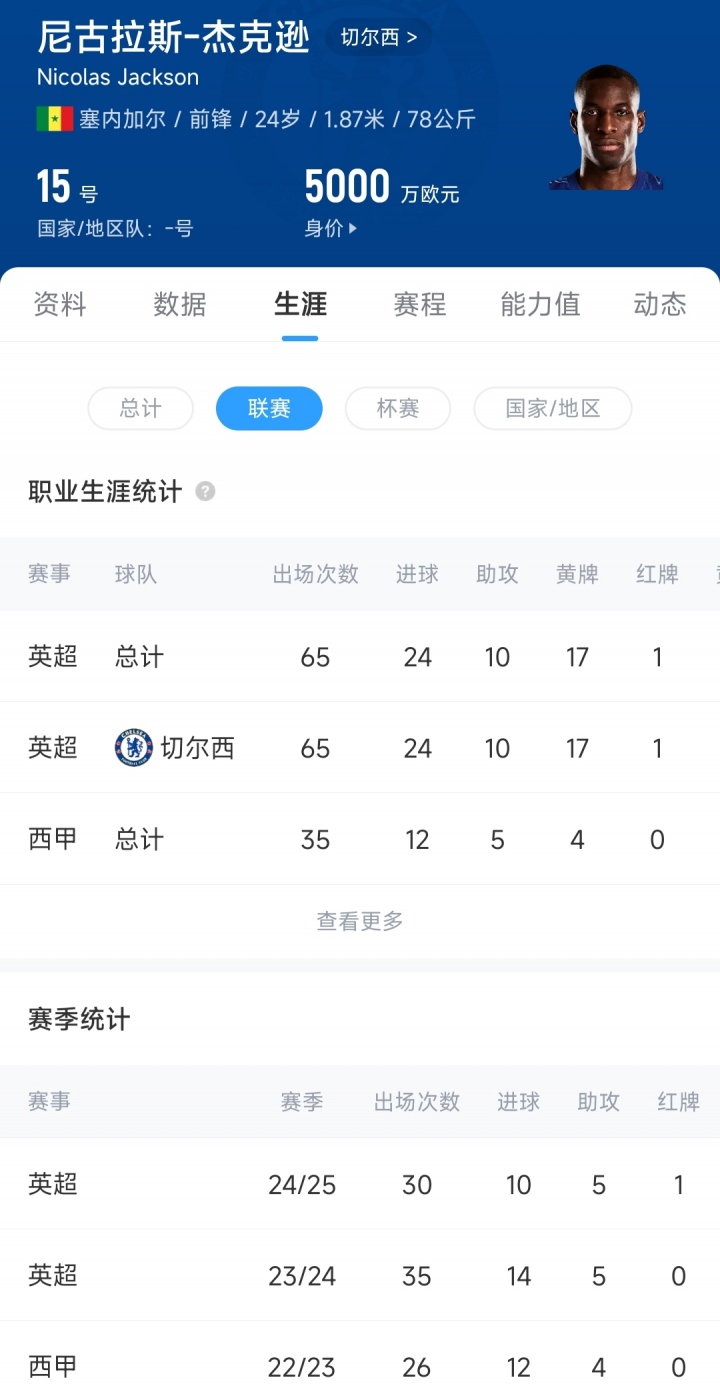The width and height of the screenshot is (720, 1400).
Task: Select the 杯赛 filter
Action: [x=397, y=408]
